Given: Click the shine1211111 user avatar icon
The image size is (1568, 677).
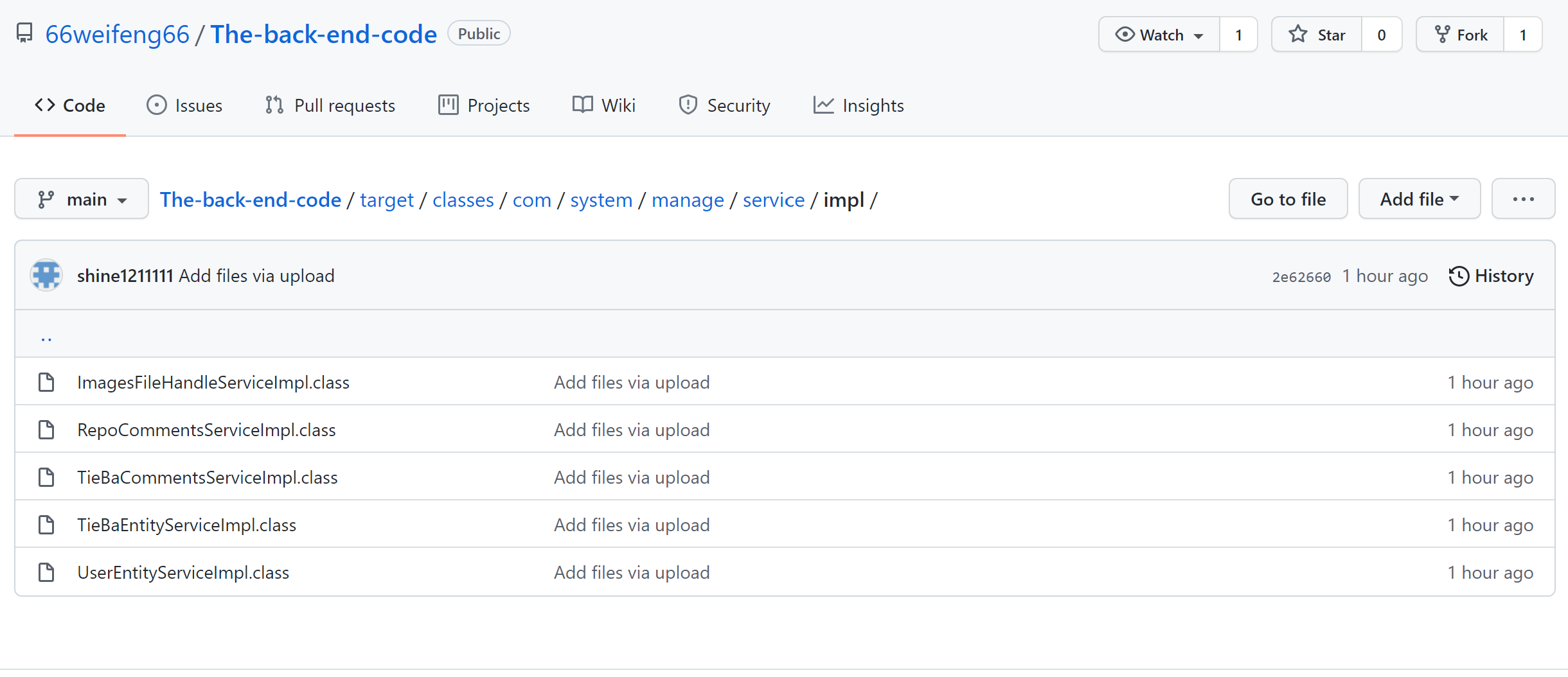Looking at the screenshot, I should coord(46,276).
